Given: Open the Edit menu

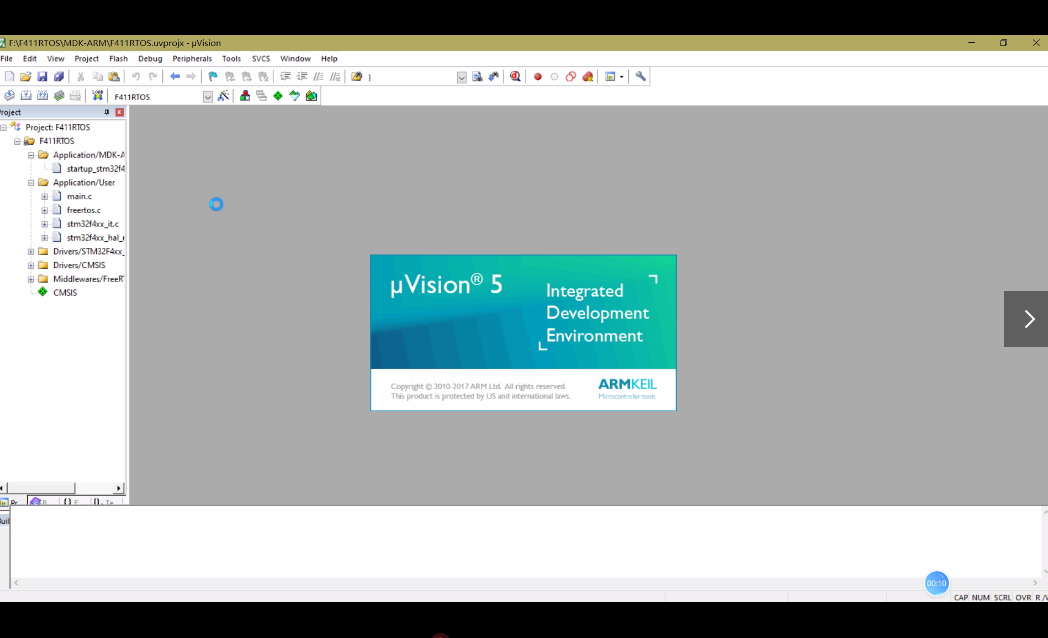Looking at the screenshot, I should [29, 59].
